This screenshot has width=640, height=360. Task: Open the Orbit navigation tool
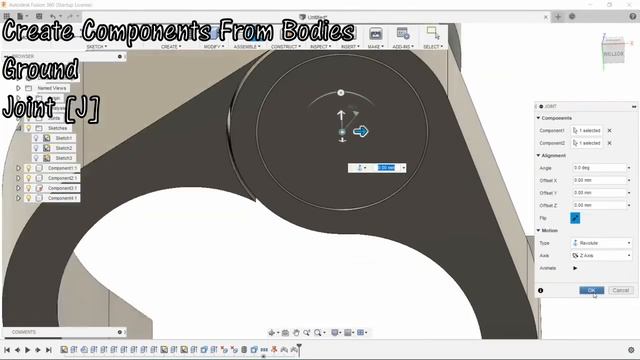point(272,333)
